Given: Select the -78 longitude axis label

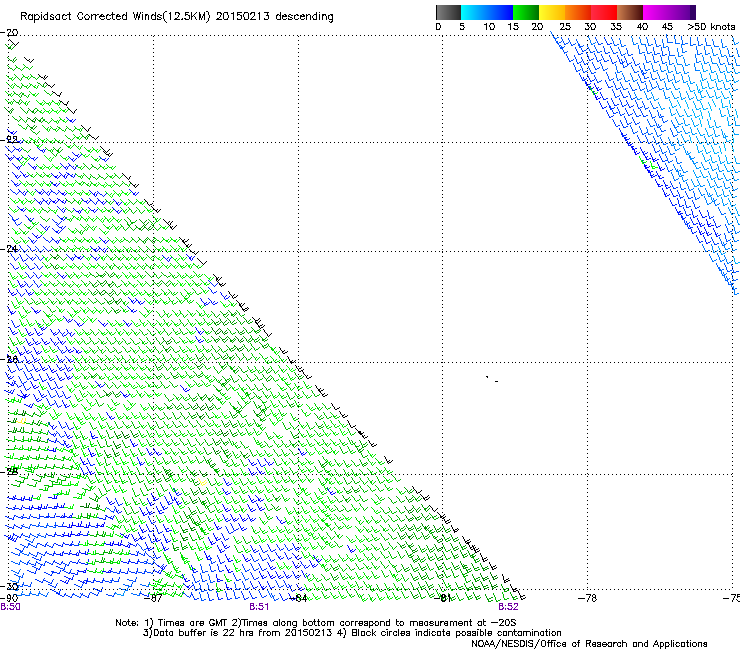Looking at the screenshot, I should (x=588, y=598).
